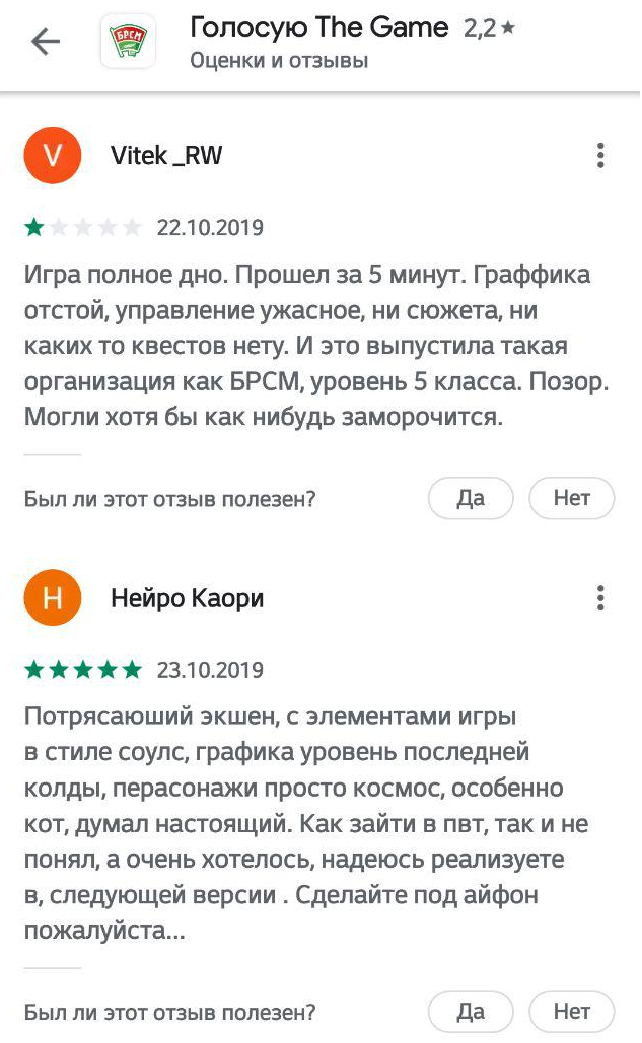Select the Нейро Каори username
Image resolution: width=642 pixels, height=1043 pixels.
pyautogui.click(x=188, y=598)
